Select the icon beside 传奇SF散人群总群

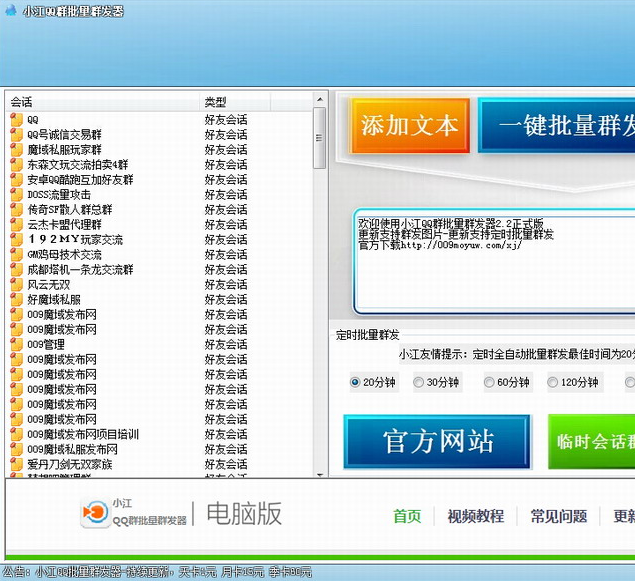[x=16, y=209]
